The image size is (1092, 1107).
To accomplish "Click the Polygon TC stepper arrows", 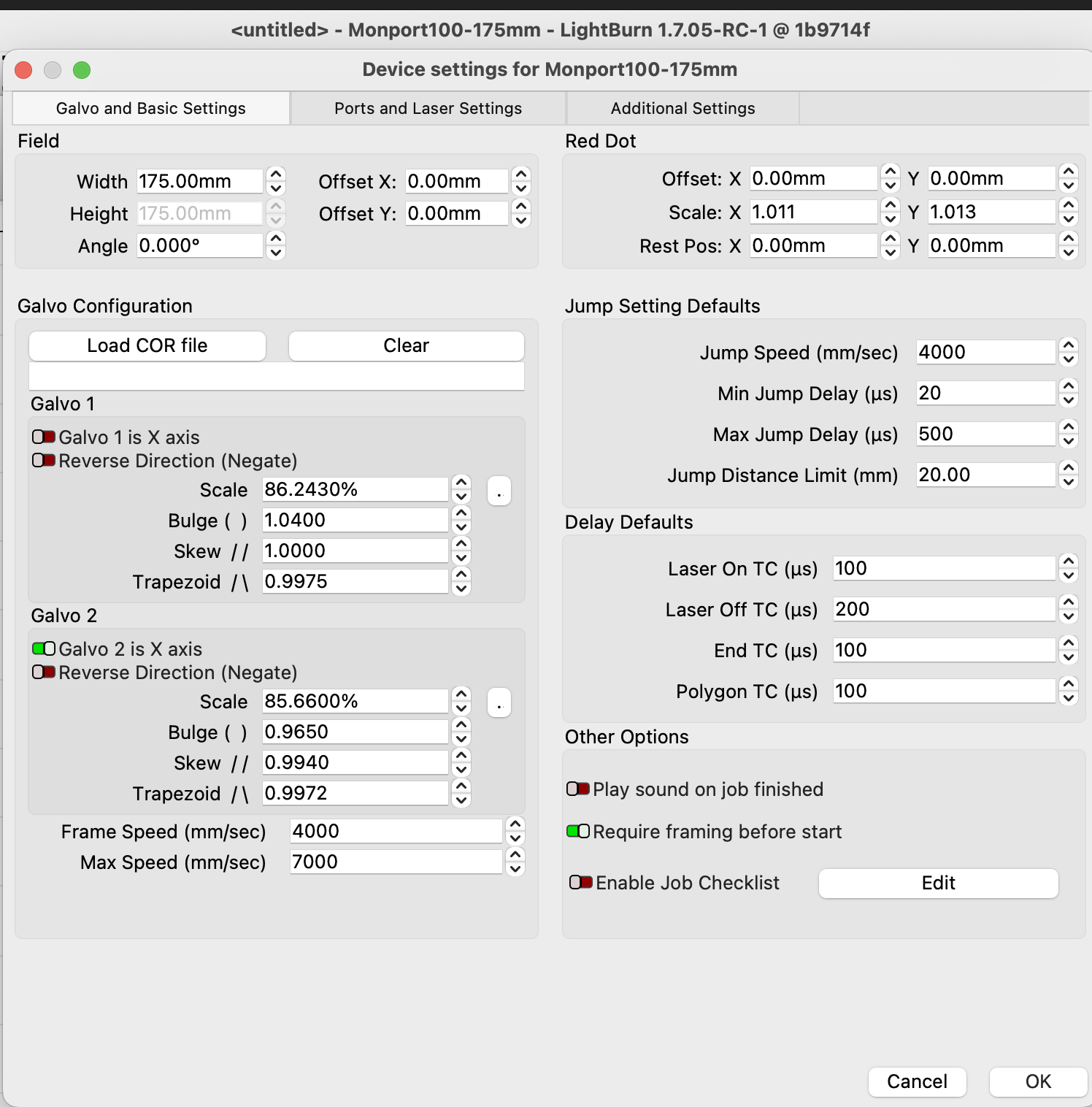I will coord(1069,691).
